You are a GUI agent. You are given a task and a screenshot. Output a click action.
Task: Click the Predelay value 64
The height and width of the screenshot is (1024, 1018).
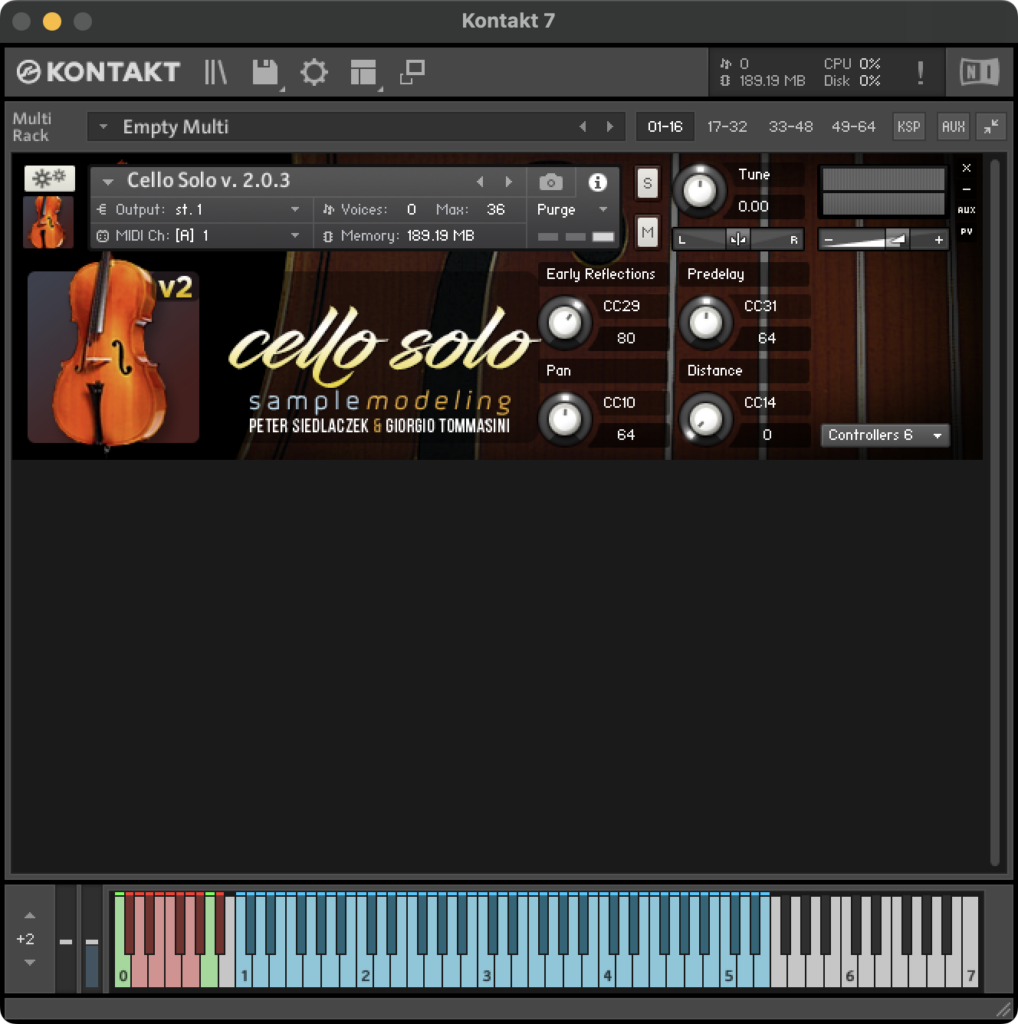[x=767, y=338]
